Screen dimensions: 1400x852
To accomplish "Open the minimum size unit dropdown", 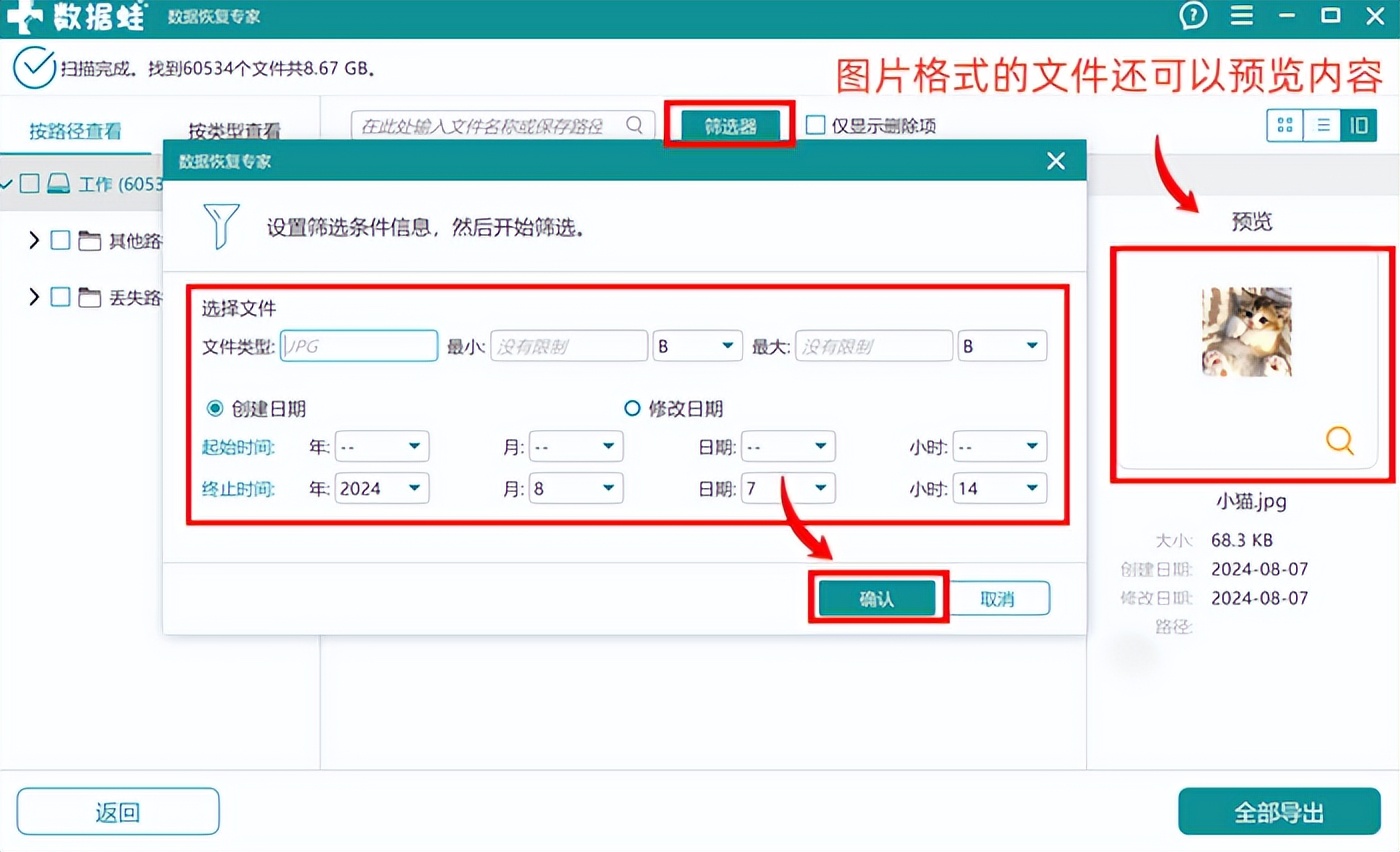I will click(x=697, y=346).
